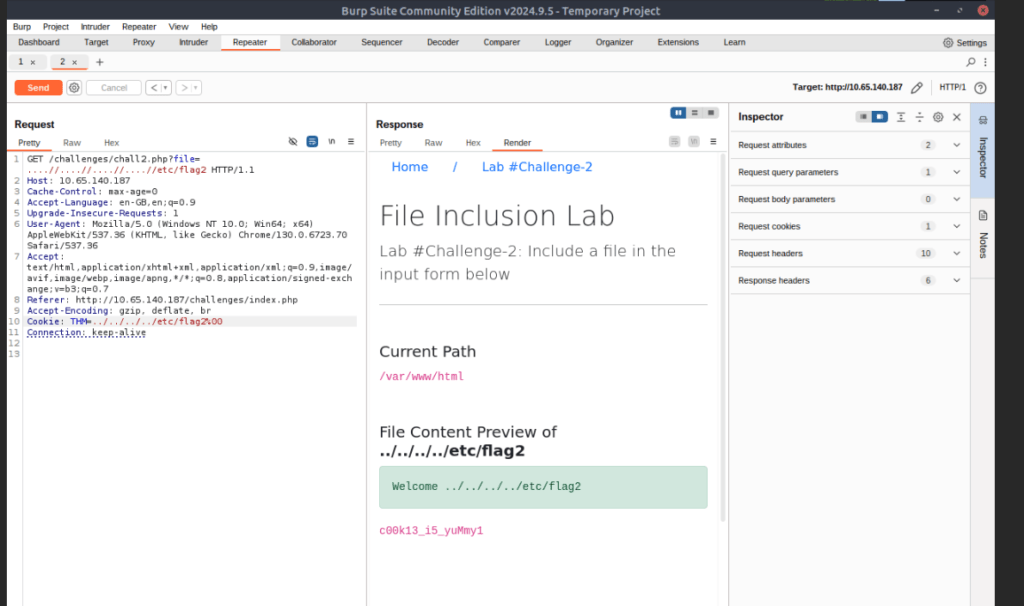Open the Extensions tool tab
This screenshot has width=1024, height=606.
(678, 42)
